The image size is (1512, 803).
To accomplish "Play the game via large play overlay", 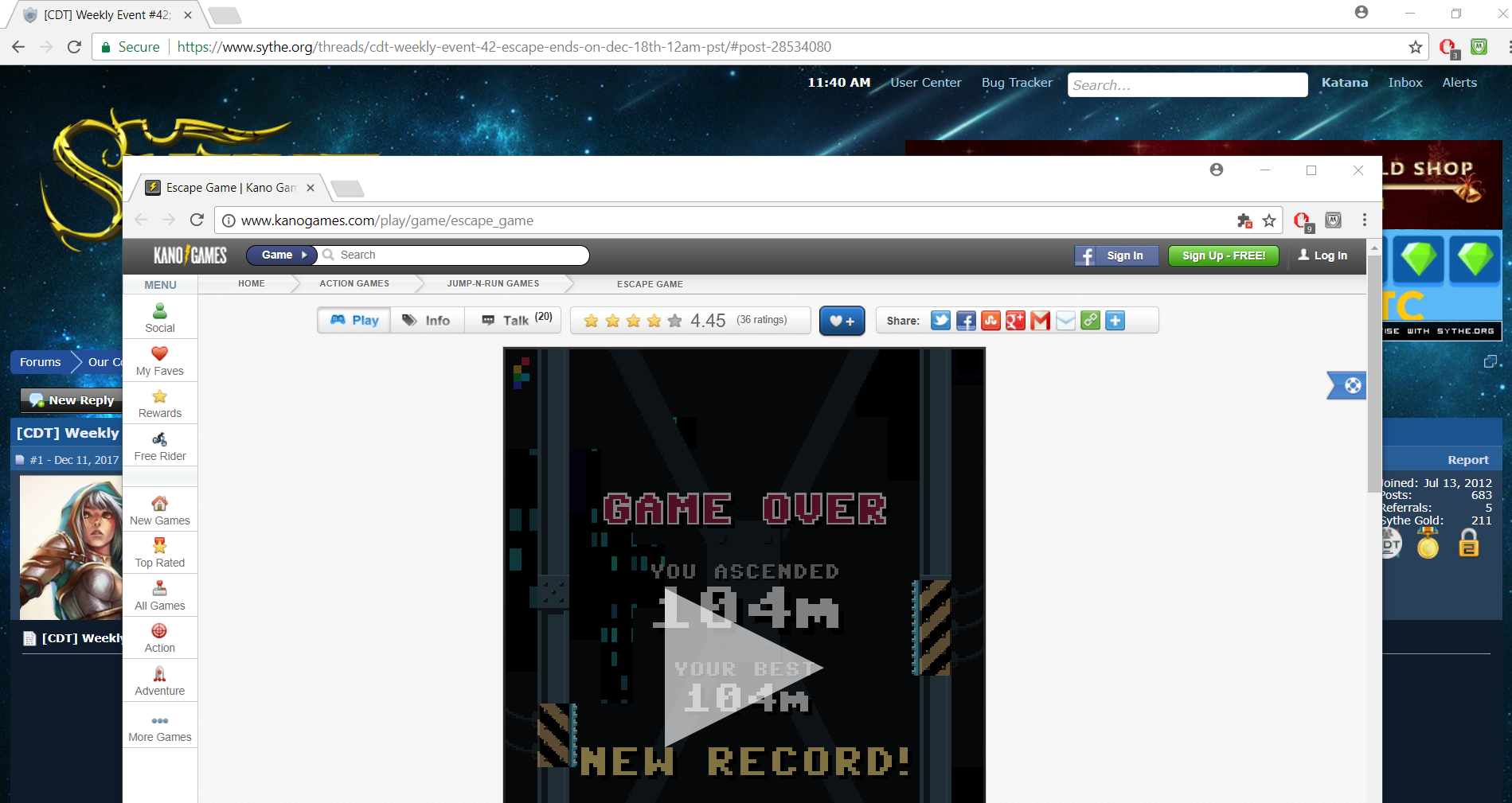I will pyautogui.click(x=742, y=667).
